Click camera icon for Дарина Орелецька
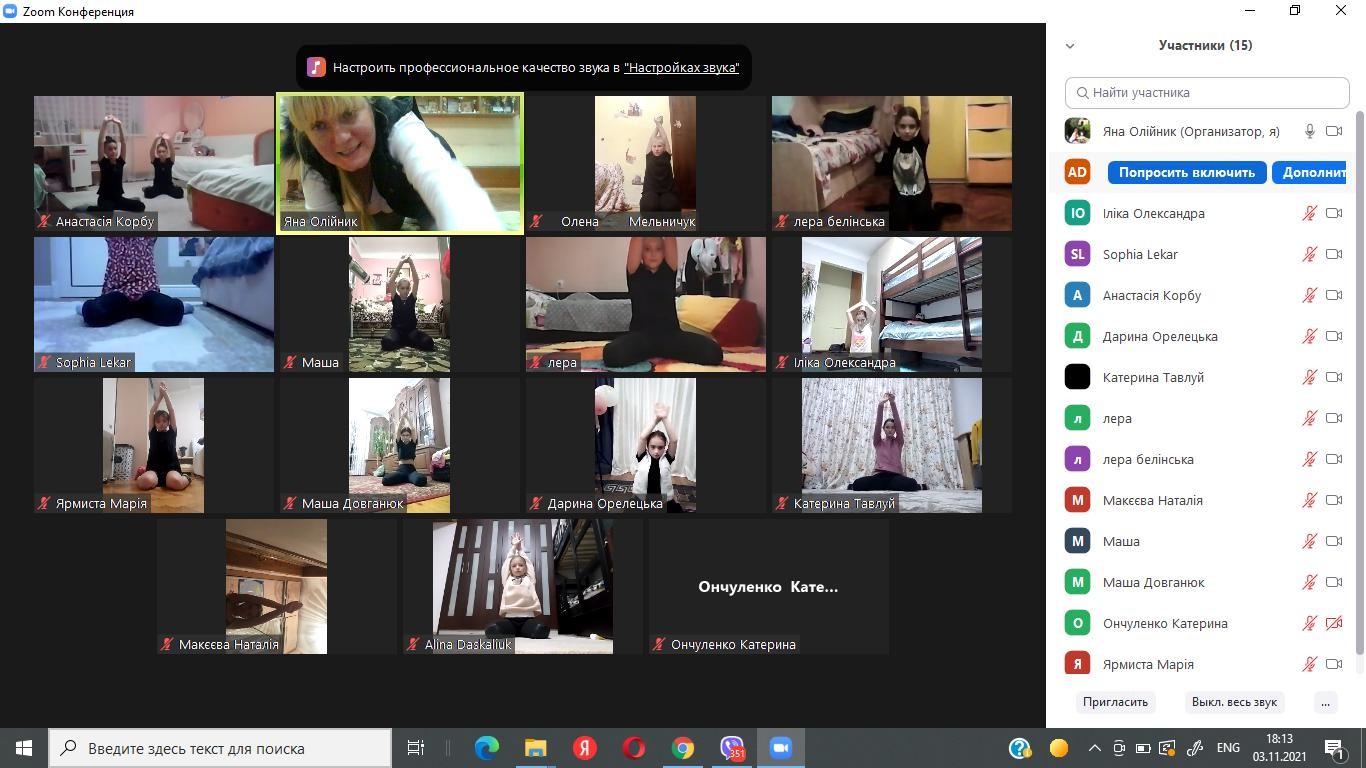 pos(1334,336)
